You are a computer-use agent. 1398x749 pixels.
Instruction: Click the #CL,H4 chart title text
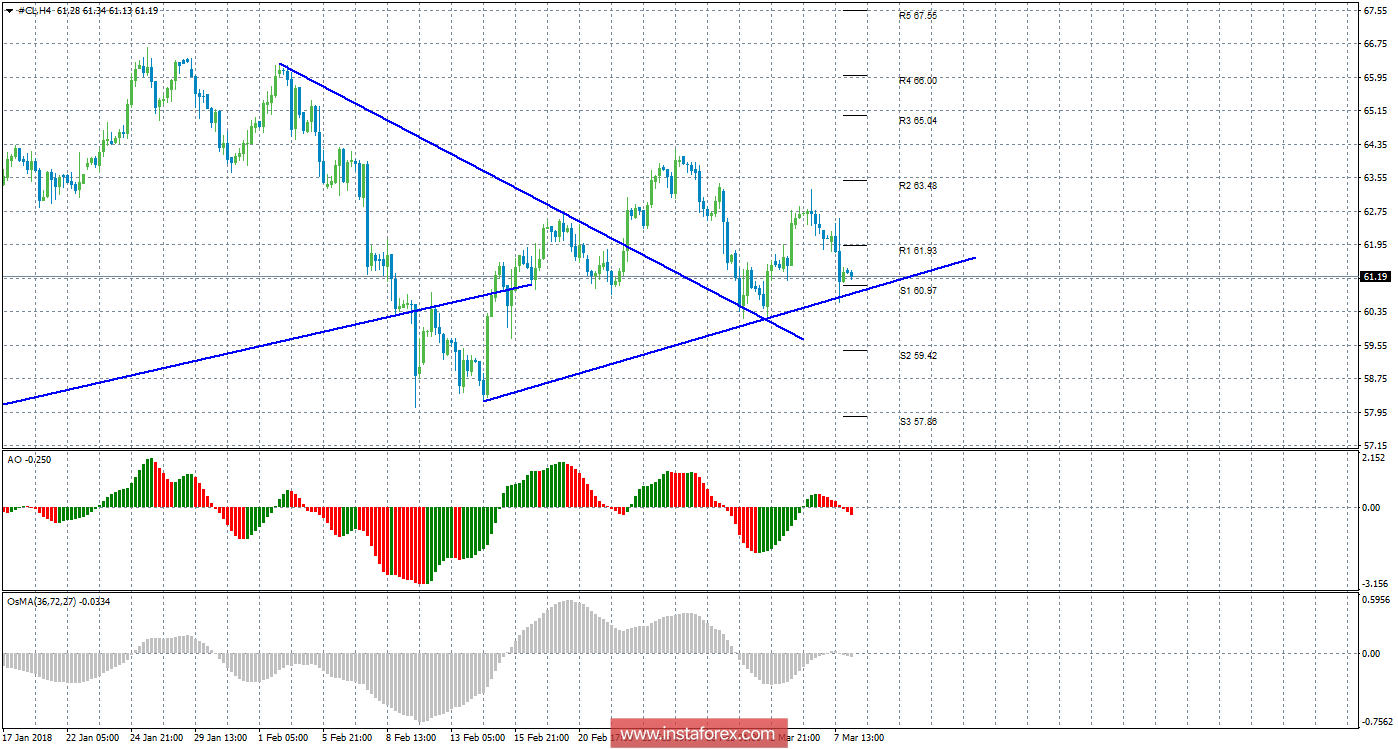(35, 10)
